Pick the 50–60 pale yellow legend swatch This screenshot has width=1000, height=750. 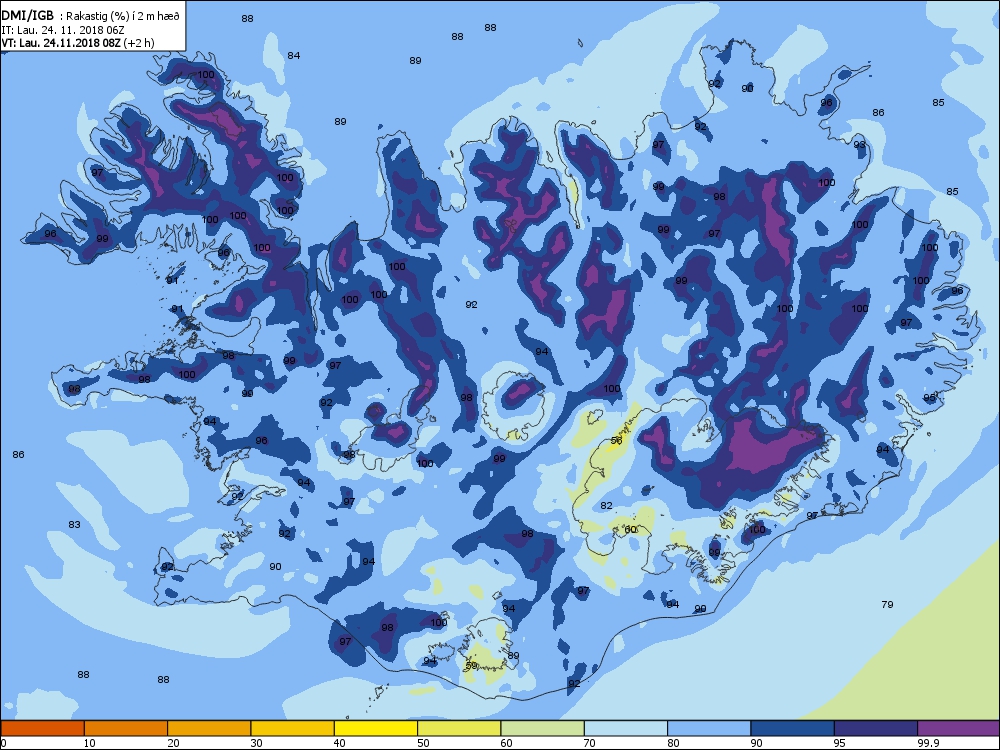point(459,728)
